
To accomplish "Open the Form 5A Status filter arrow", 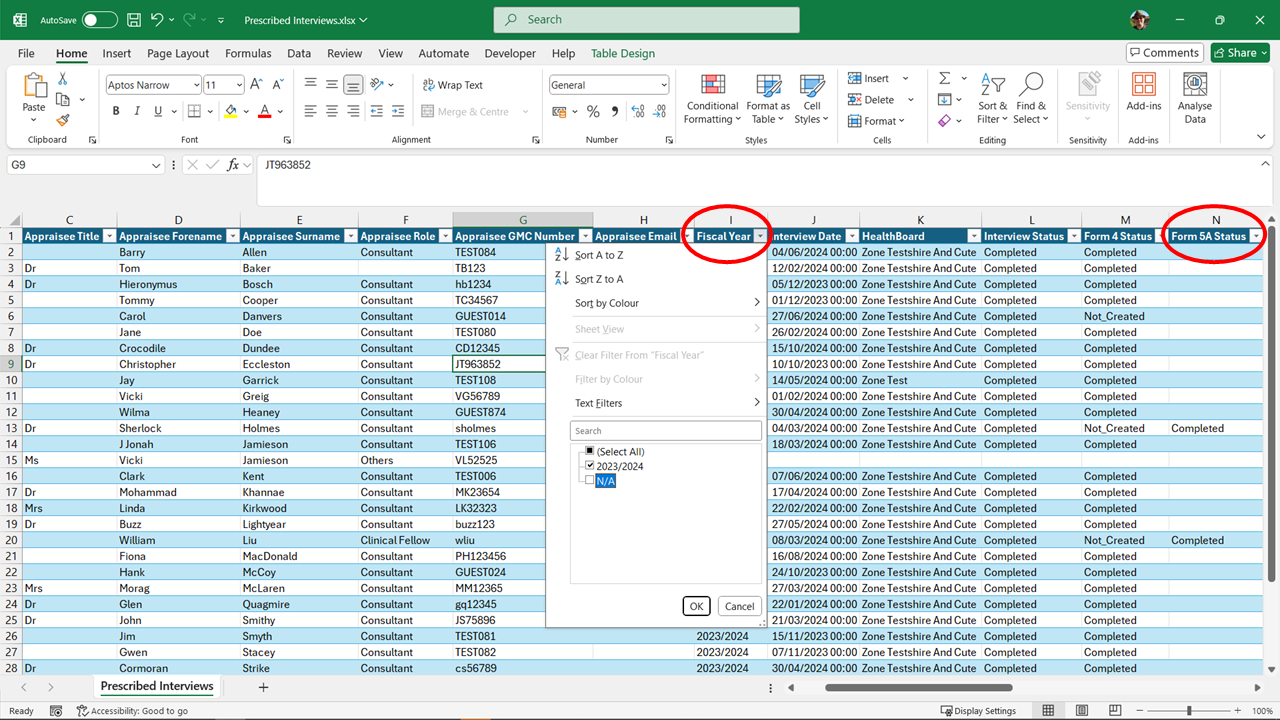I will 1256,237.
